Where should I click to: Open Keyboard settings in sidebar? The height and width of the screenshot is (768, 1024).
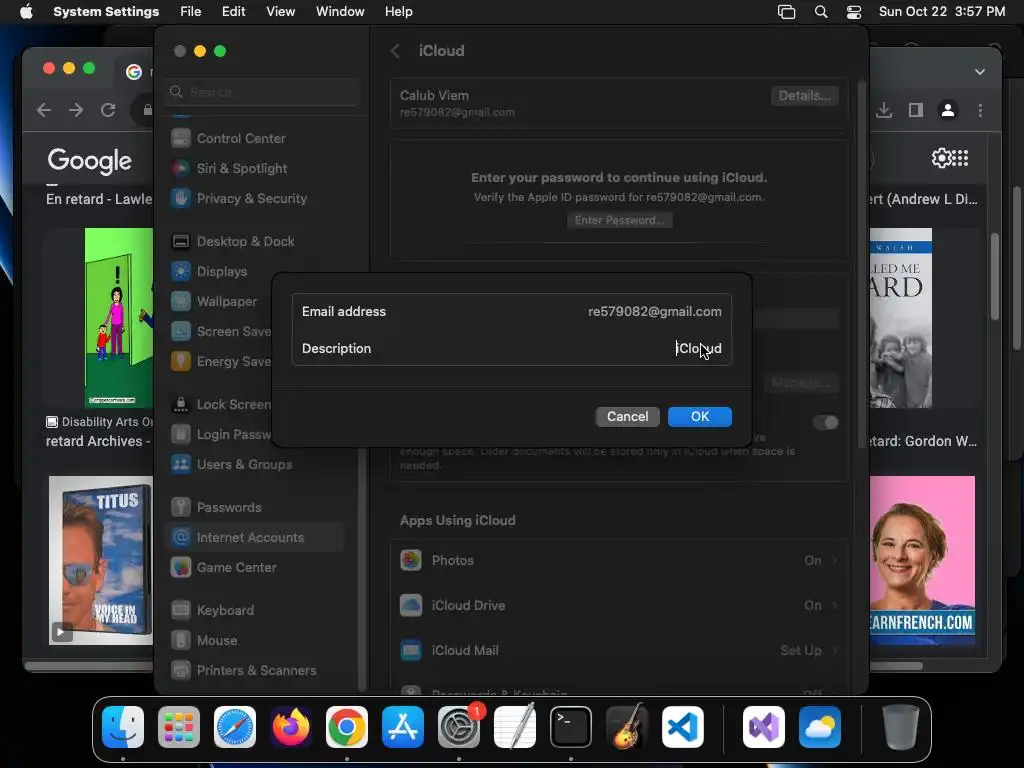click(x=225, y=611)
